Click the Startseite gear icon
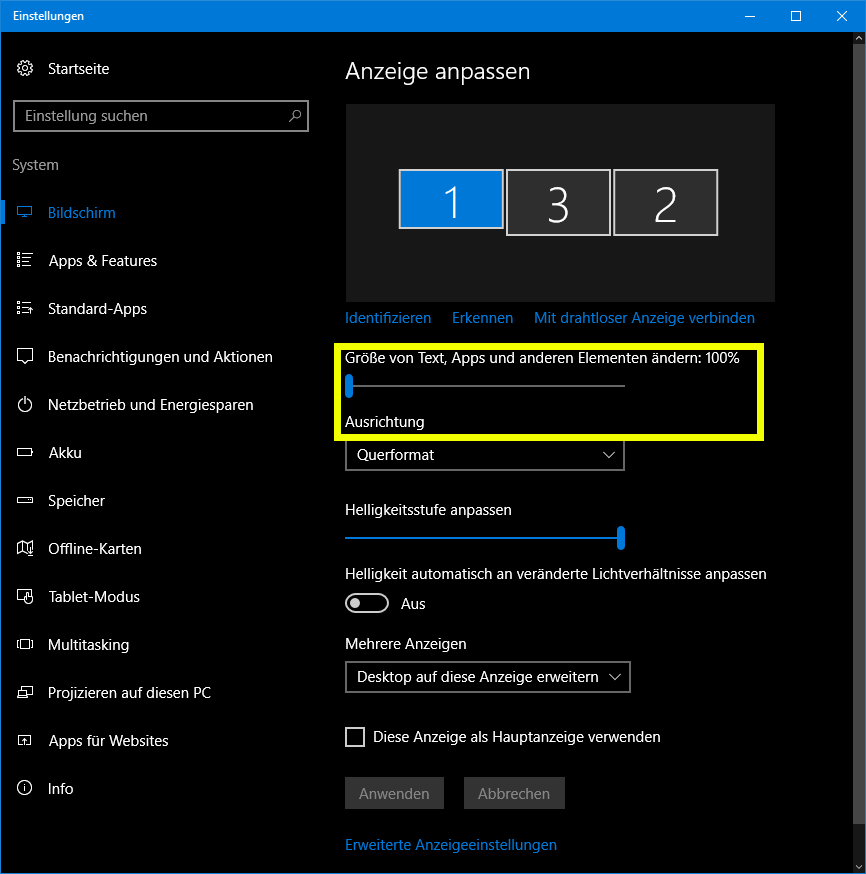This screenshot has width=866, height=874. (25, 69)
